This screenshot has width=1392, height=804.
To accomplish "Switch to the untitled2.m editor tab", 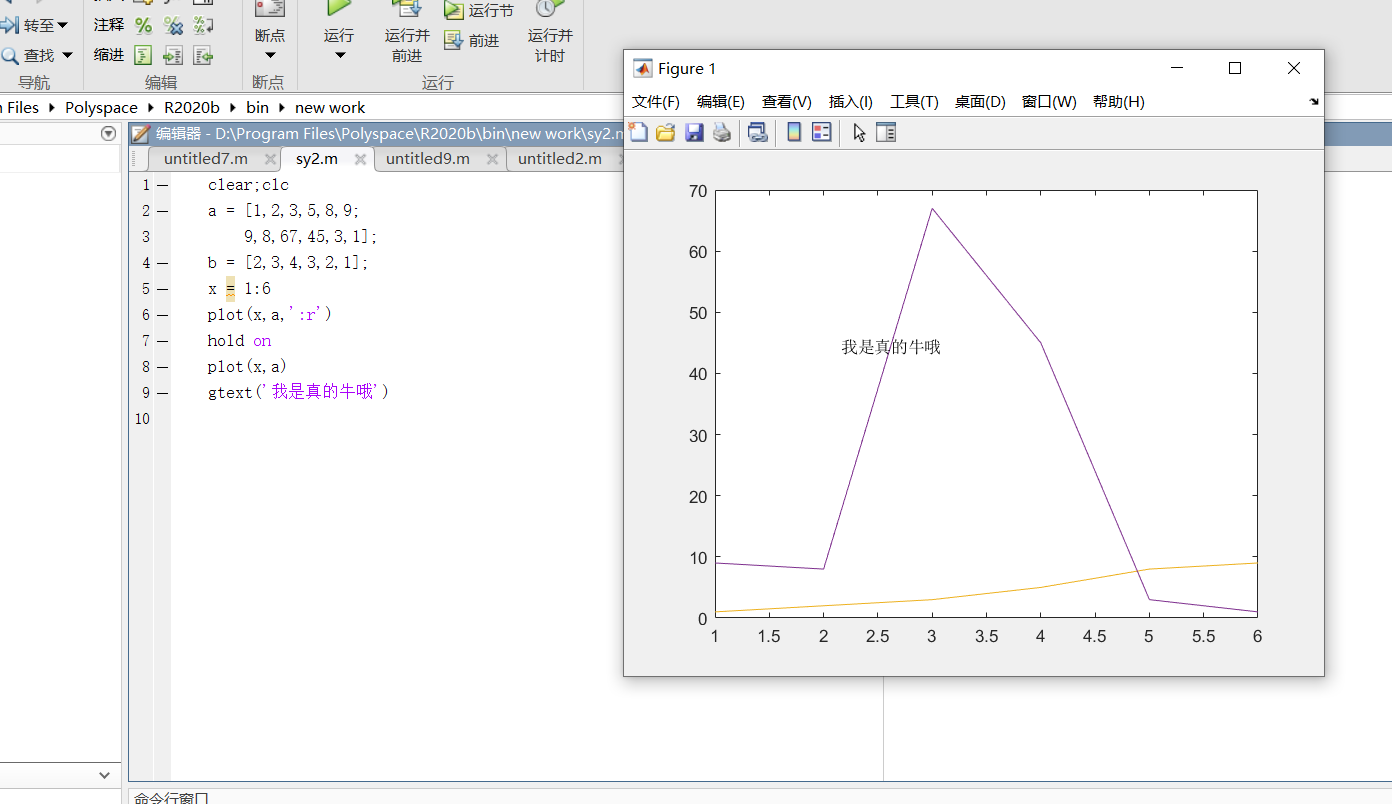I will 560,159.
